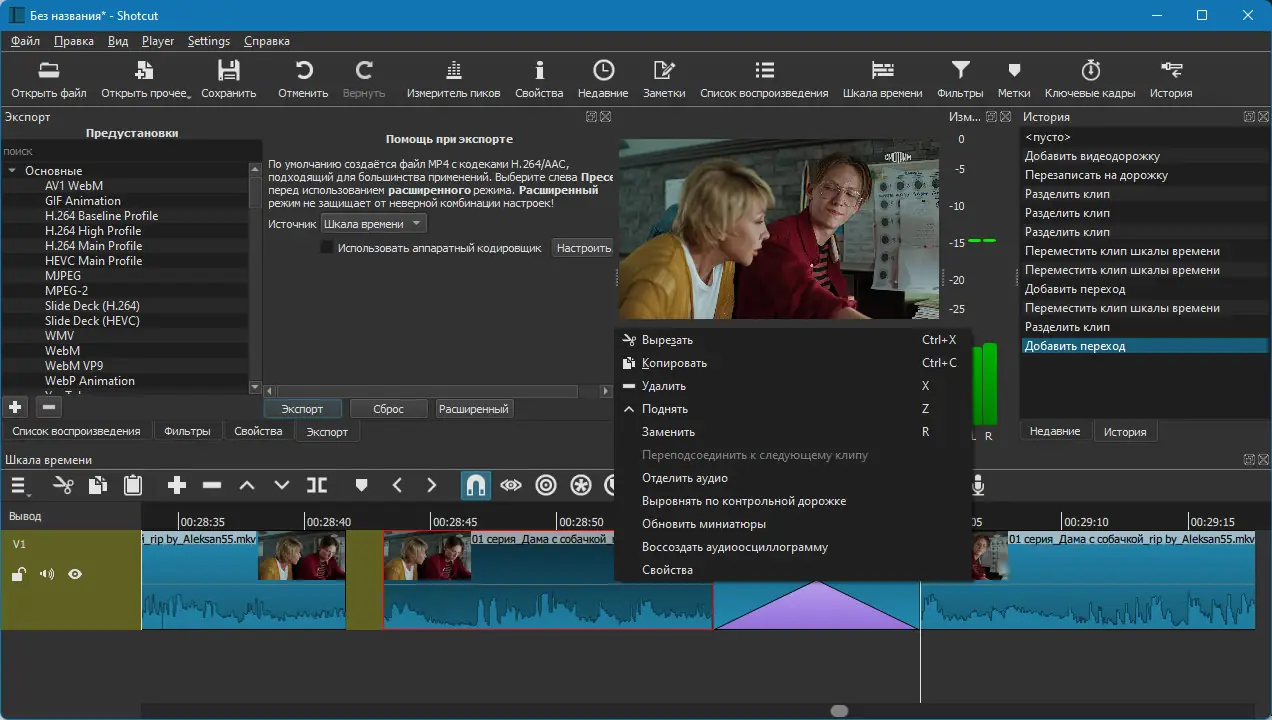Mute track V1 with the speaker icon
This screenshot has height=720, width=1272.
46,574
